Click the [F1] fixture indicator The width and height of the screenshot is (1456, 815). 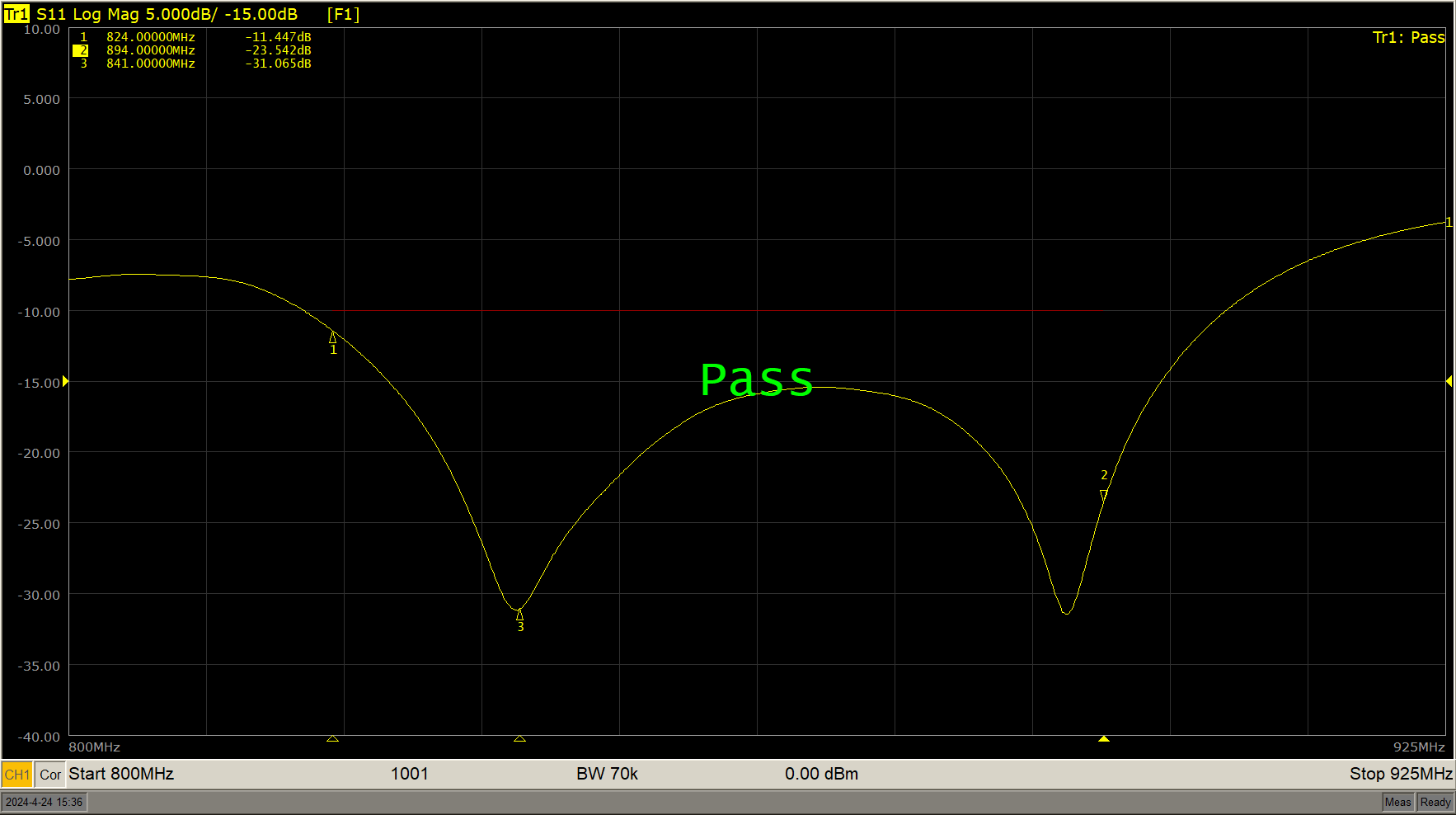343,14
